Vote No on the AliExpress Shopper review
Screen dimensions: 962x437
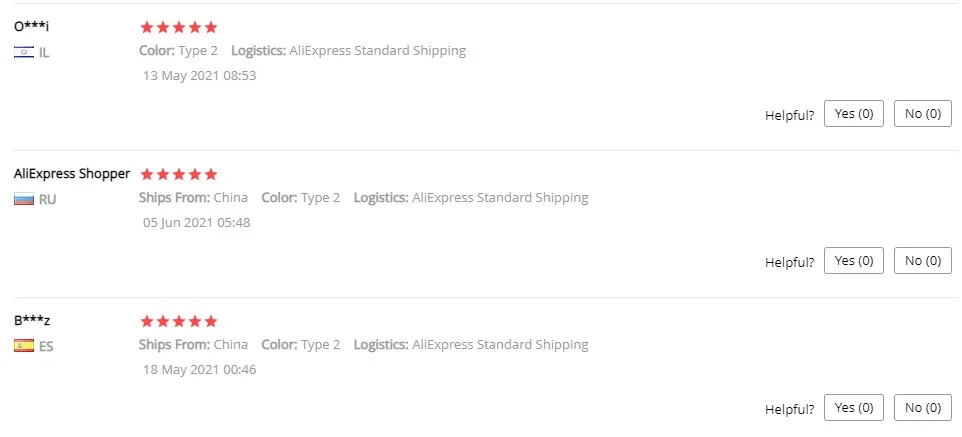click(922, 261)
